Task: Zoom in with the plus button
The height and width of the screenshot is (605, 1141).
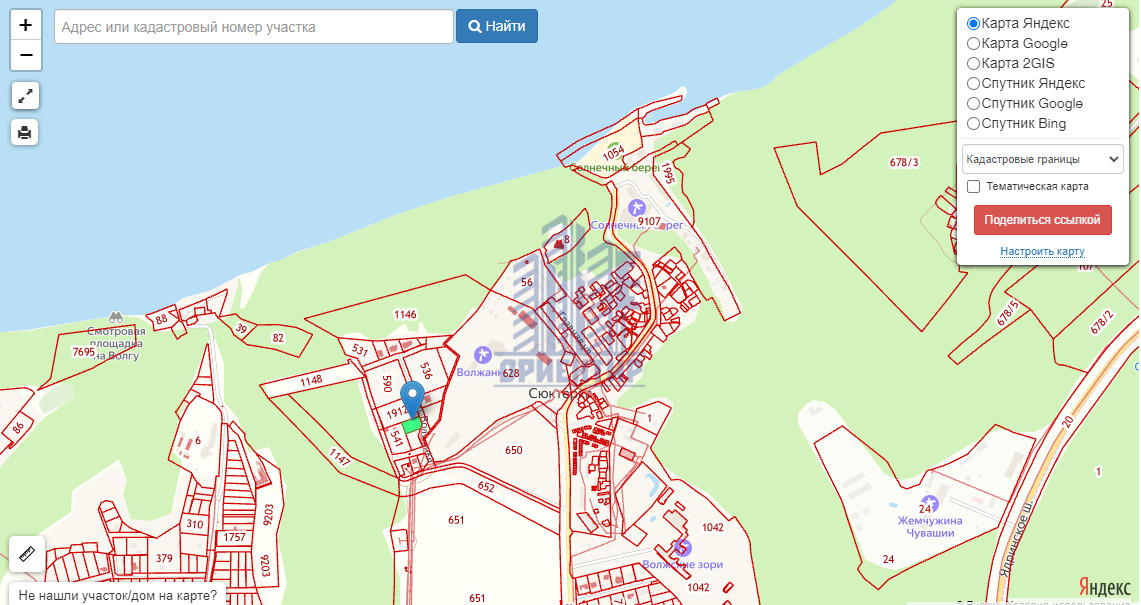Action: point(25,25)
